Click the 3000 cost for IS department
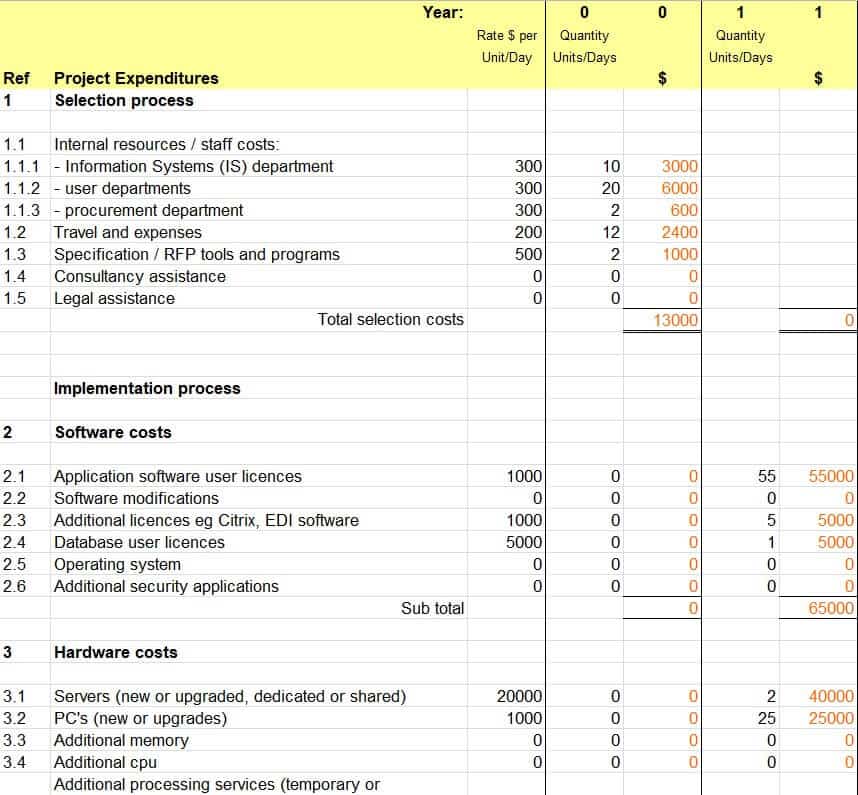This screenshot has height=795, width=858. (679, 166)
